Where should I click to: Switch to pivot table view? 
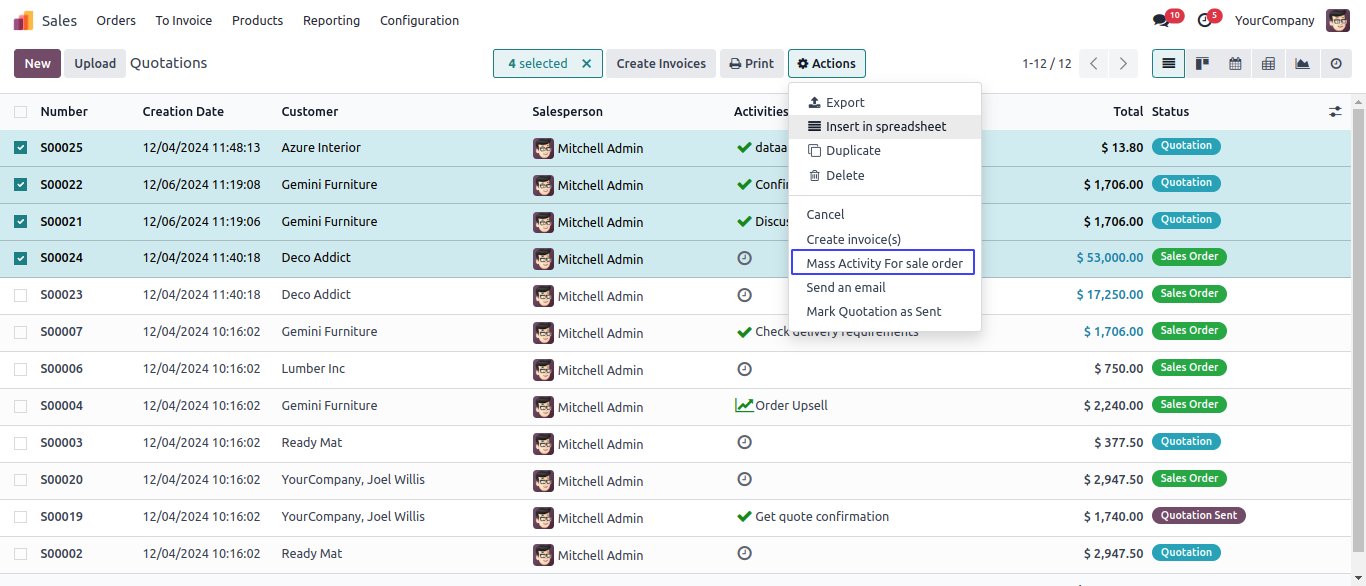[x=1268, y=64]
